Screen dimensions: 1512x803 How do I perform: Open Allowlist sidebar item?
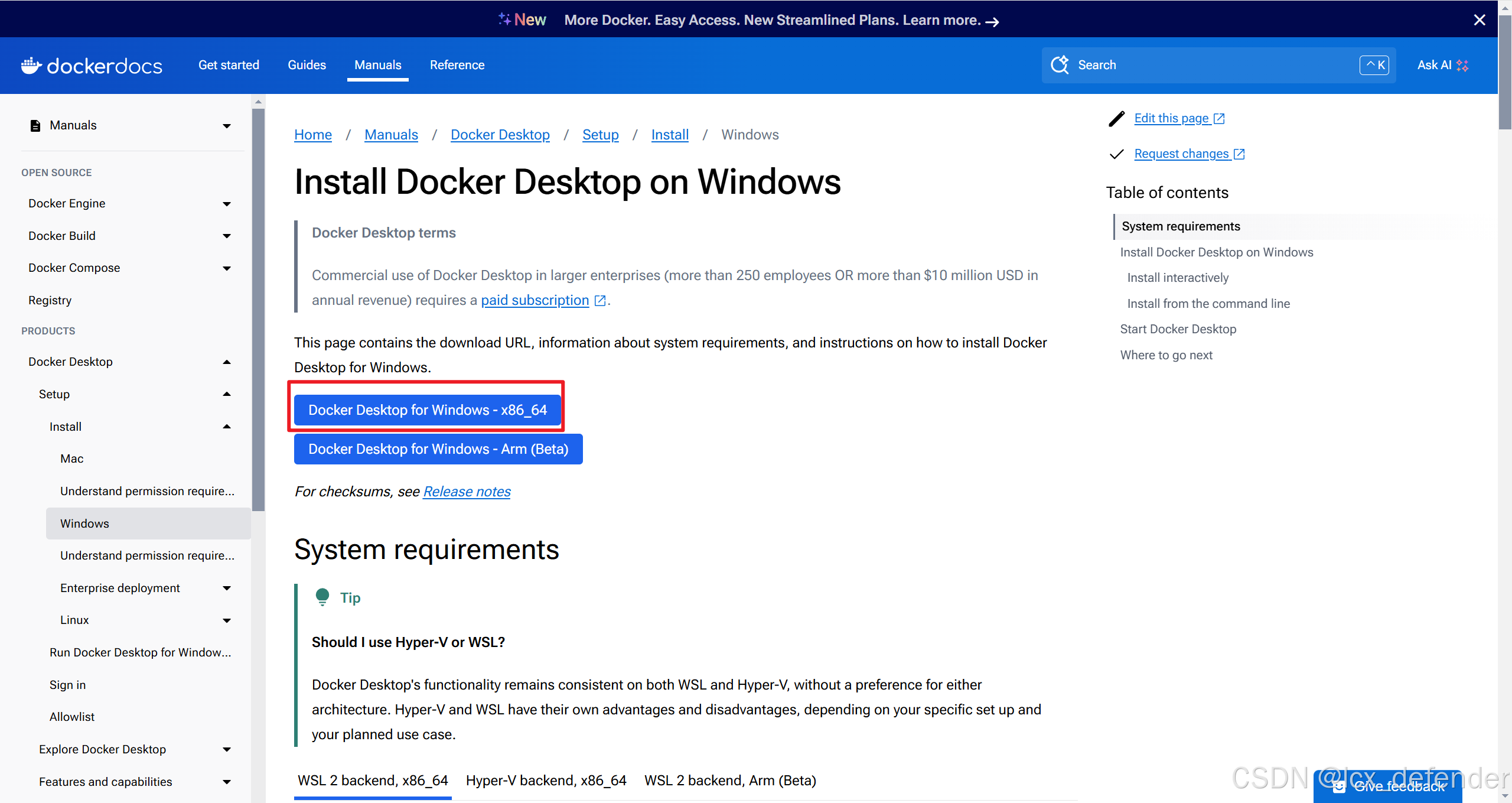tap(72, 717)
